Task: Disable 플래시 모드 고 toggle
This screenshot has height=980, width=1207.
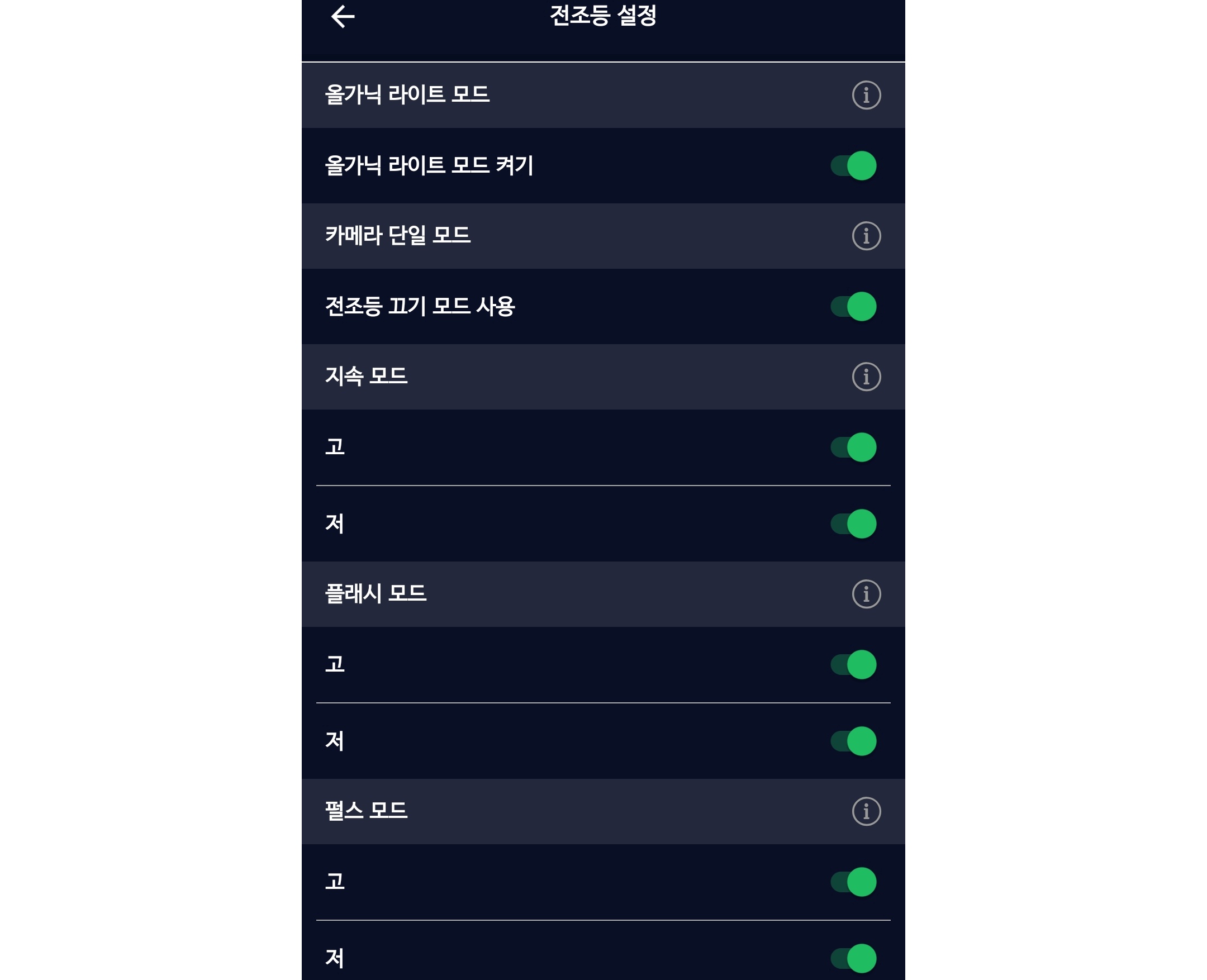Action: pos(853,664)
